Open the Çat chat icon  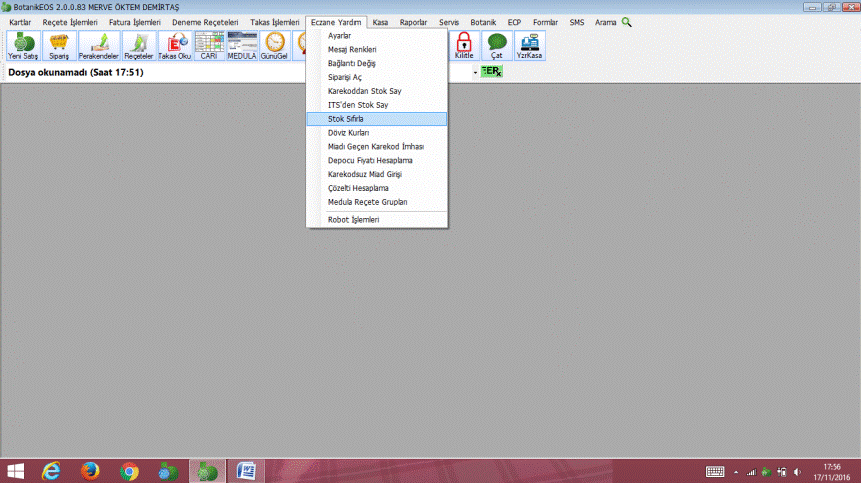497,45
